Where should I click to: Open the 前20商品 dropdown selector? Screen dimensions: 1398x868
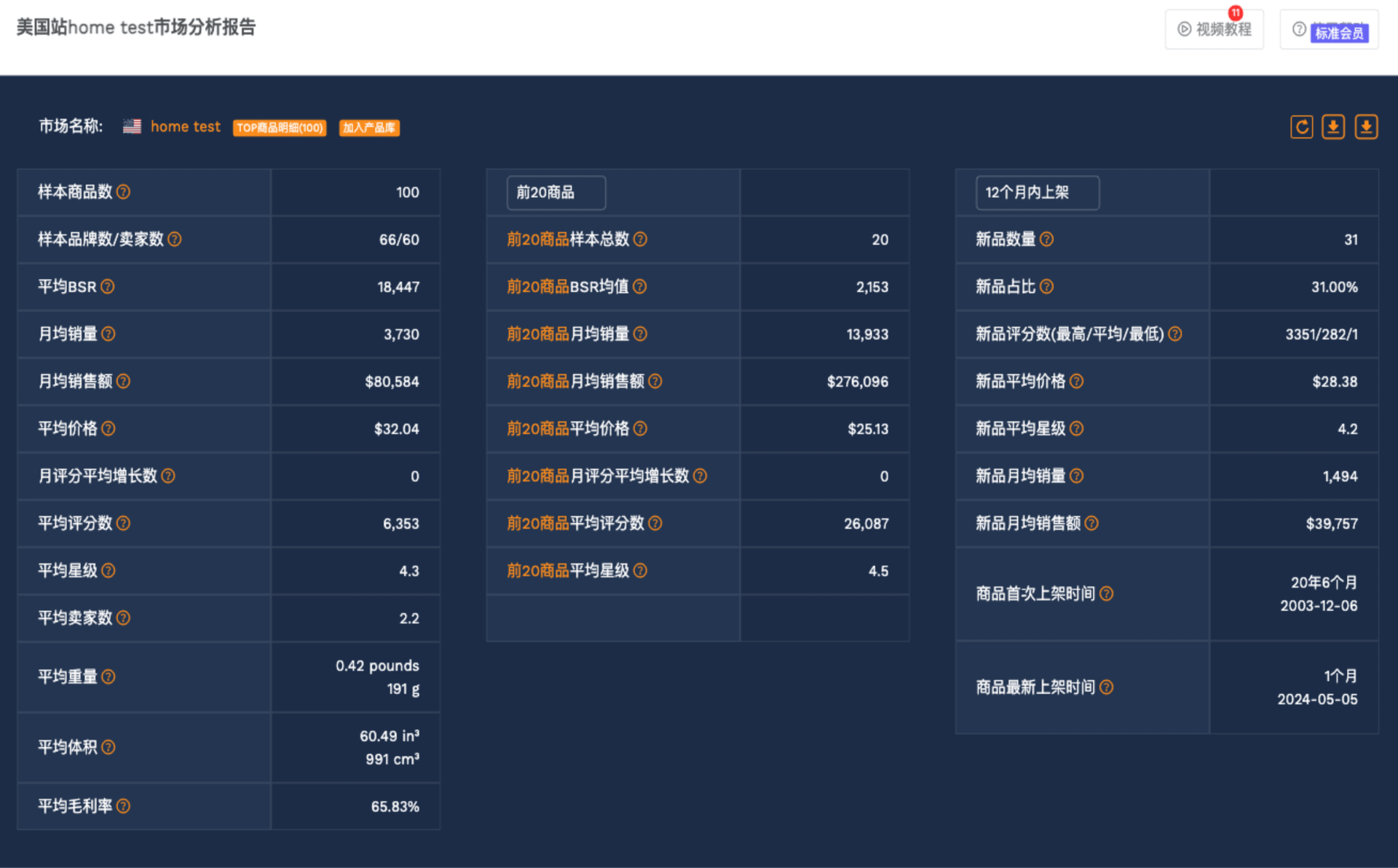(556, 193)
